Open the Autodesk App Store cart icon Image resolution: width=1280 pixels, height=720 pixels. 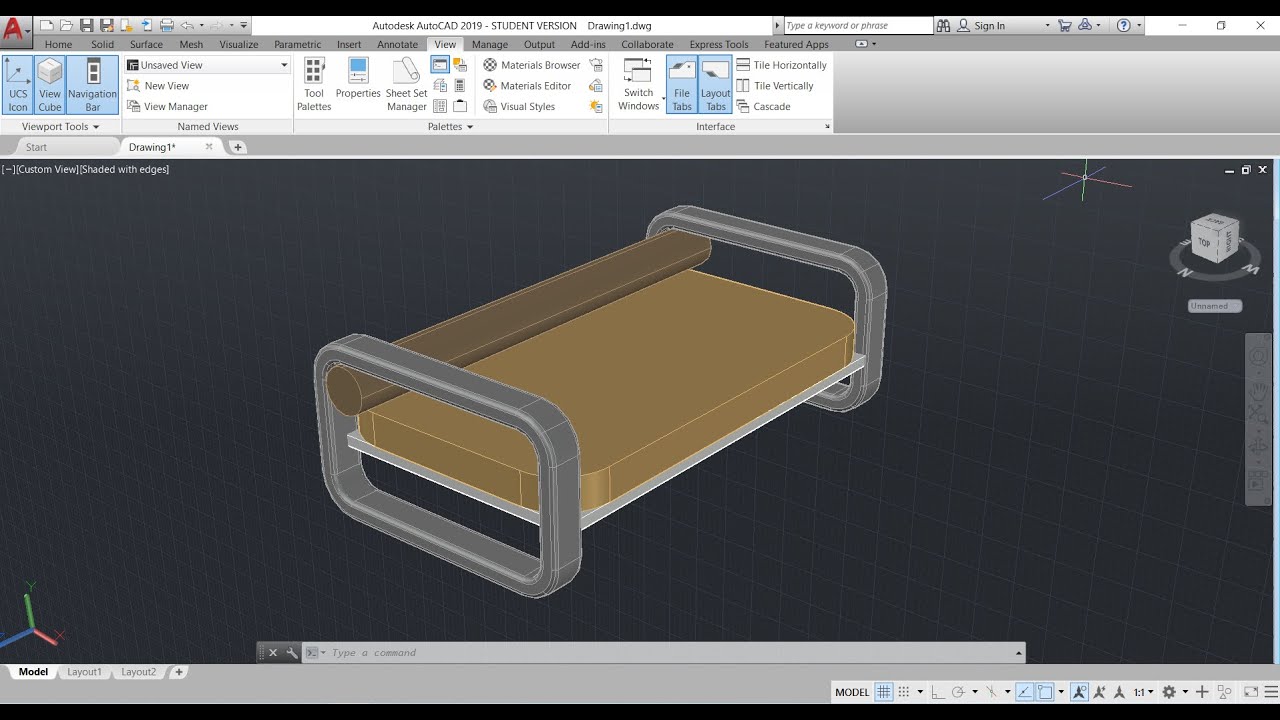[x=1064, y=25]
